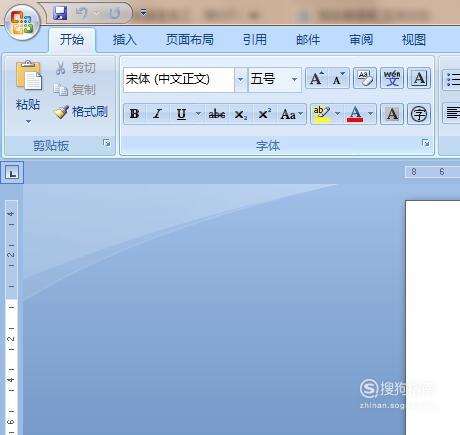Expand font color dropdown arrow

coord(371,114)
